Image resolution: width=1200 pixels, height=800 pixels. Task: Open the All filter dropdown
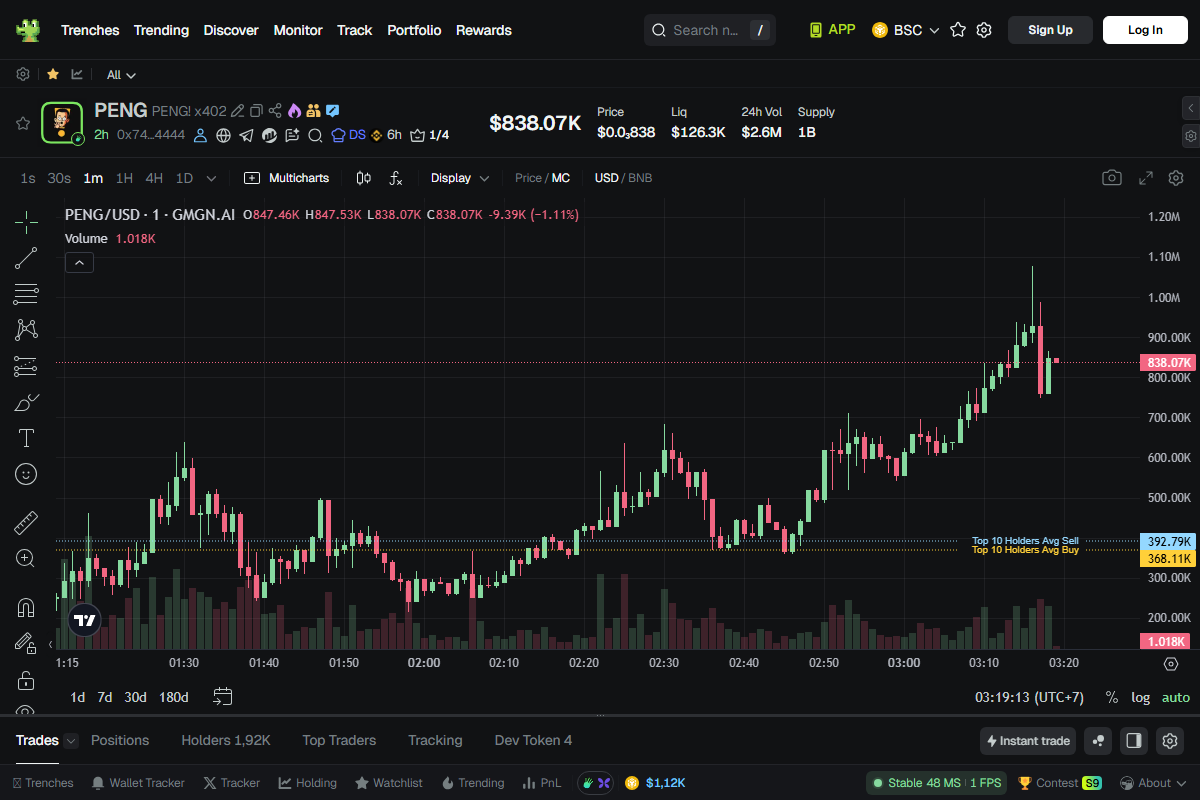point(121,75)
